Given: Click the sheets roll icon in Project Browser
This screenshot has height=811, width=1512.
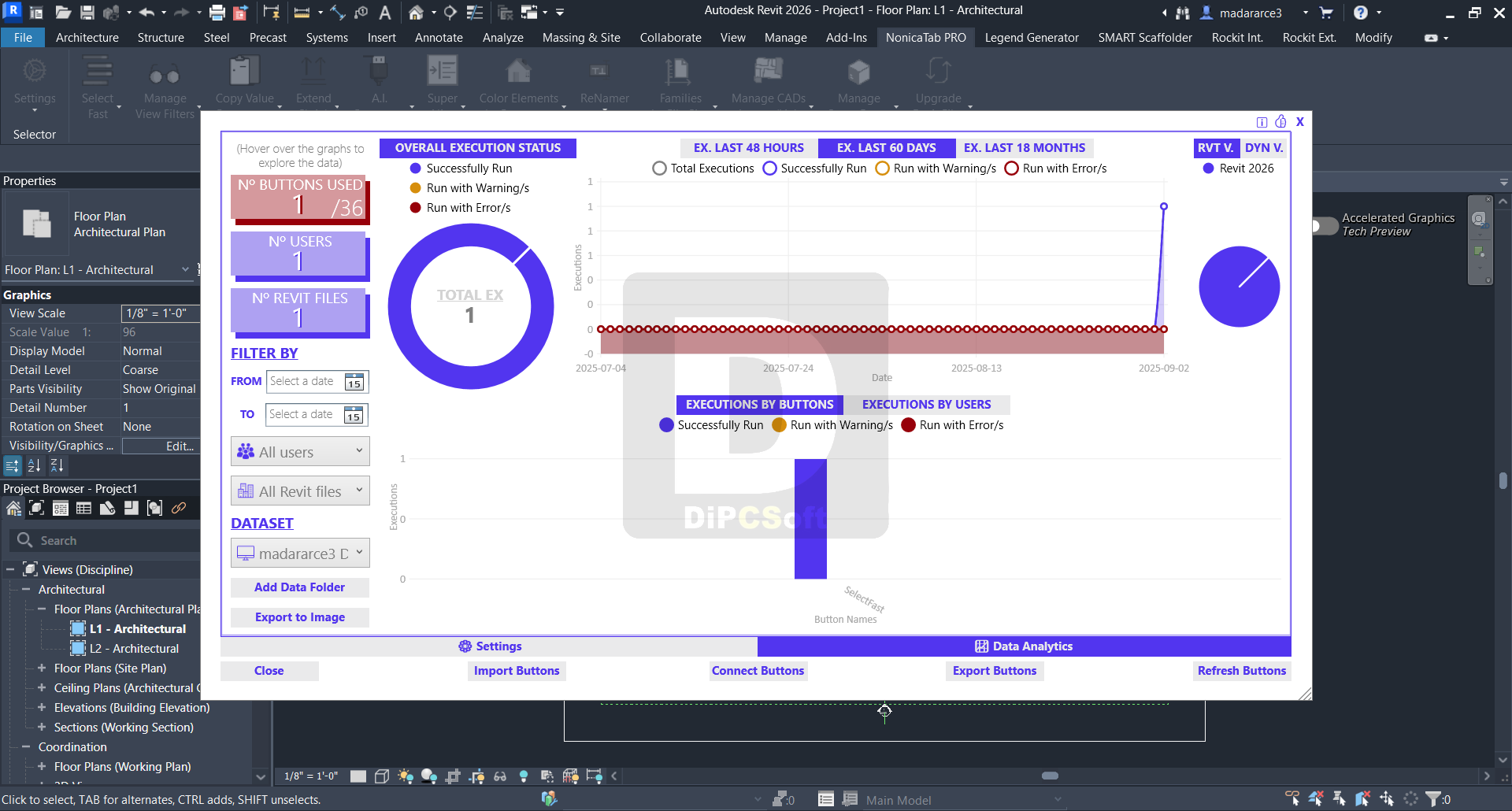Looking at the screenshot, I should pyautogui.click(x=108, y=508).
